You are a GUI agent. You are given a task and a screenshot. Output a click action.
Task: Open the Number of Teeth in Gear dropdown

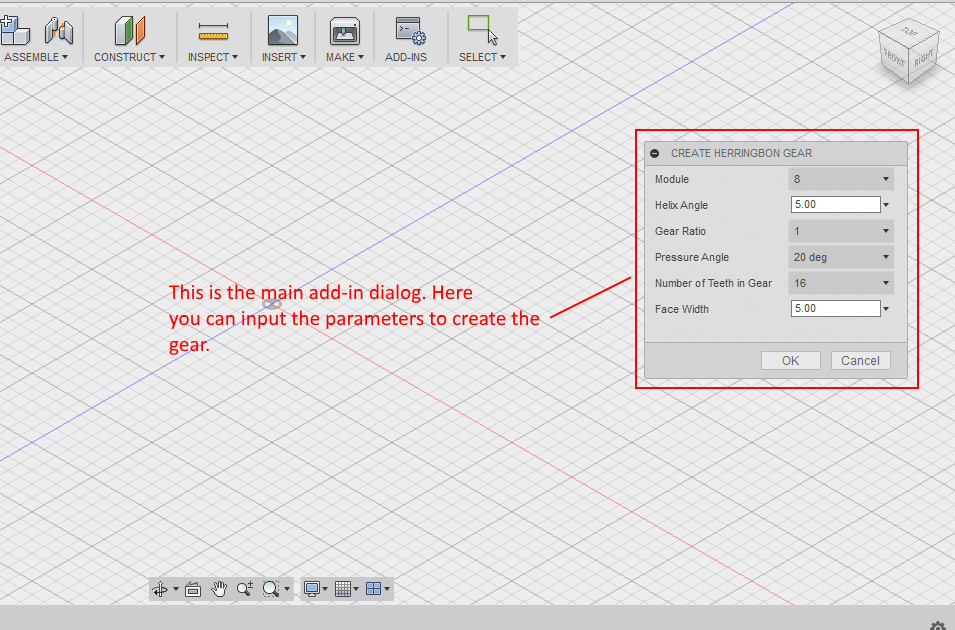(x=840, y=283)
